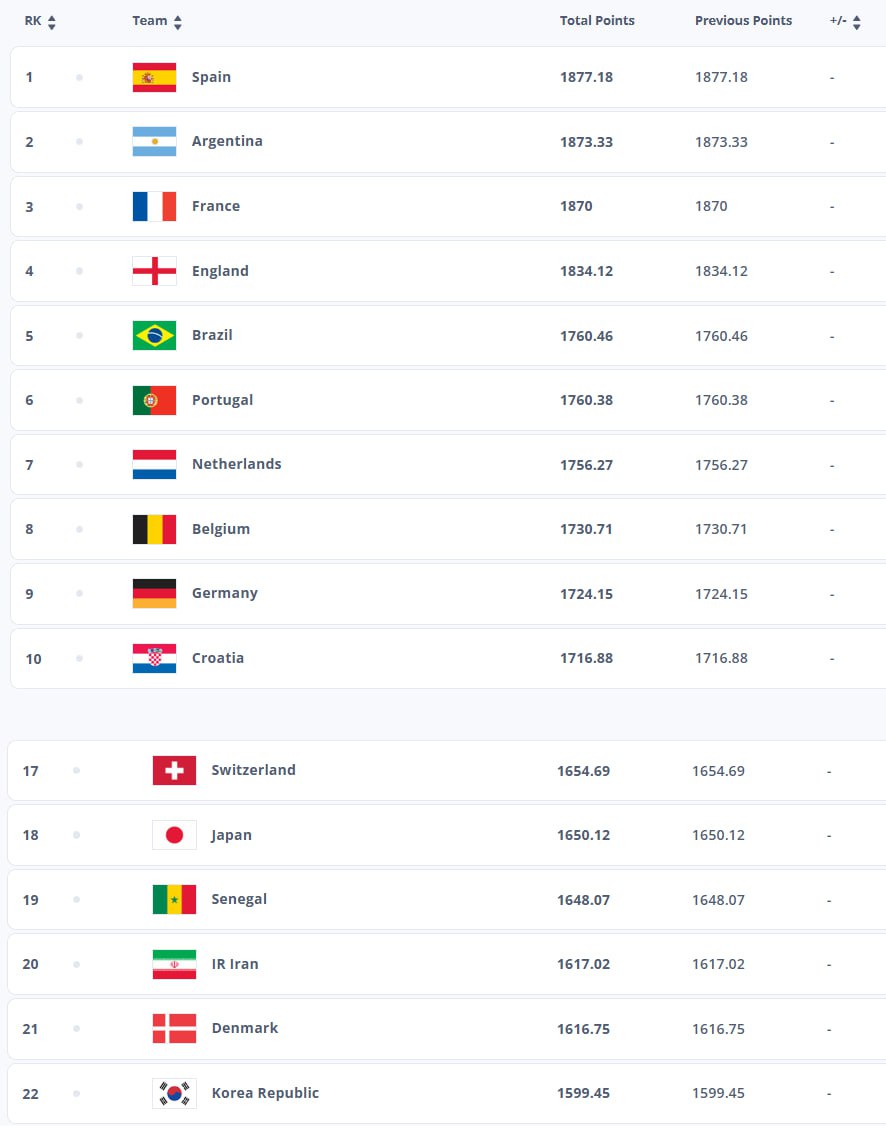Click the Brazil flag icon
886x1128 pixels.
tap(154, 336)
